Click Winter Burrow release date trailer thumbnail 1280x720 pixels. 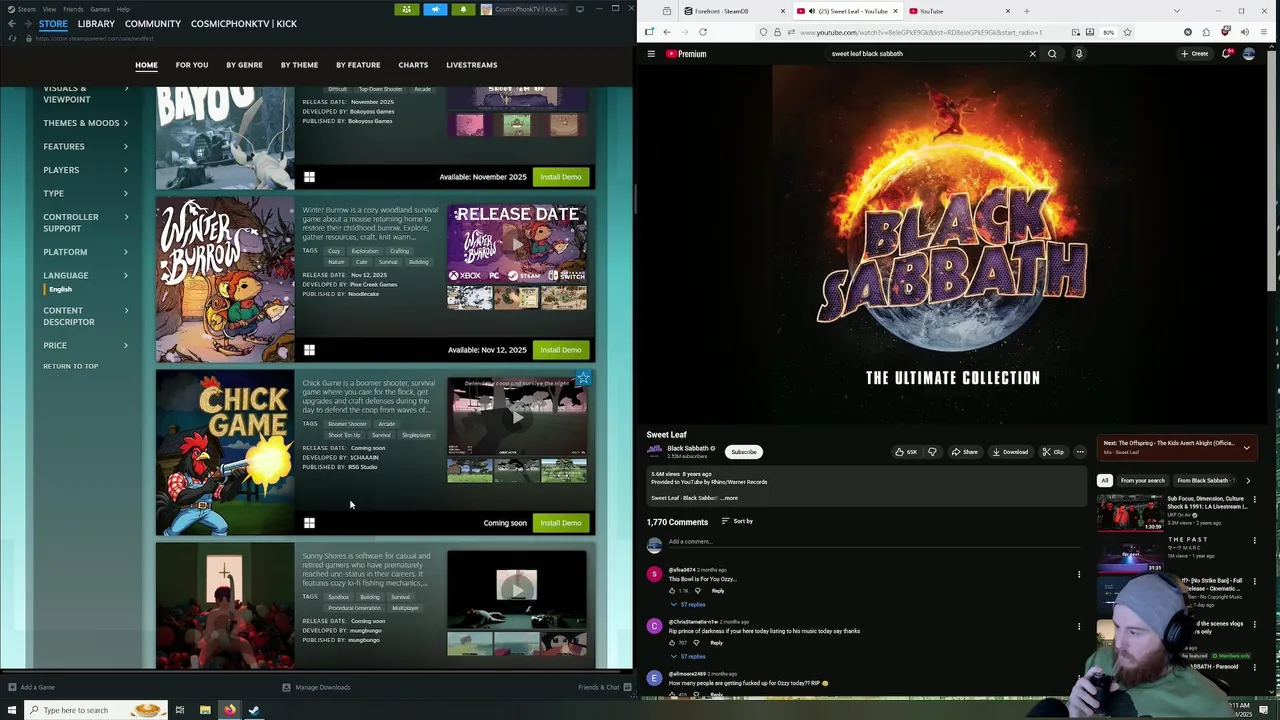point(517,244)
